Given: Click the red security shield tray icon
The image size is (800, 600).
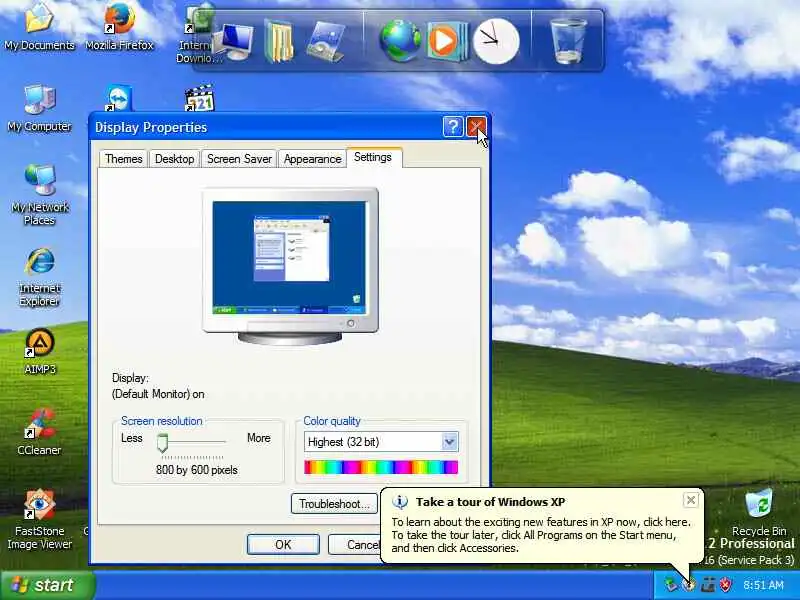Looking at the screenshot, I should point(725,584).
